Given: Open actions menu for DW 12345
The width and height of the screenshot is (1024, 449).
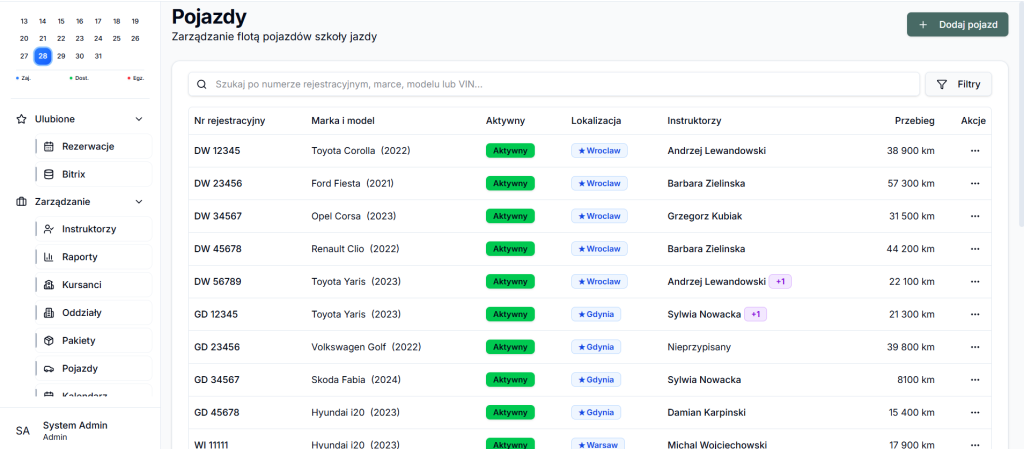Looking at the screenshot, I should tap(975, 151).
